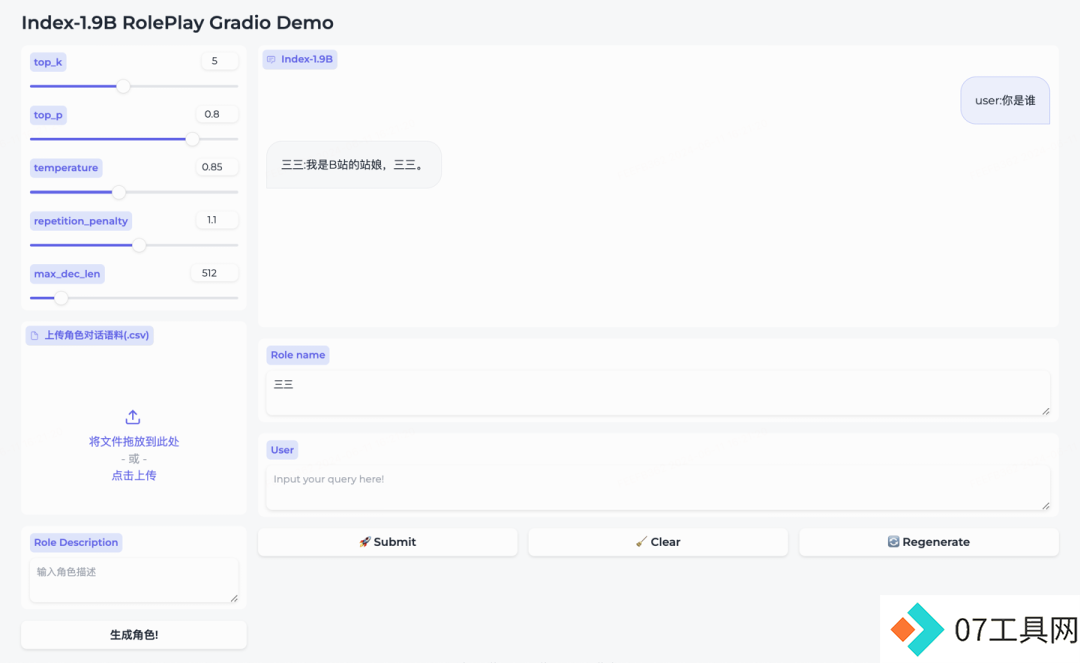Click the 生成角色! button

pyautogui.click(x=134, y=635)
